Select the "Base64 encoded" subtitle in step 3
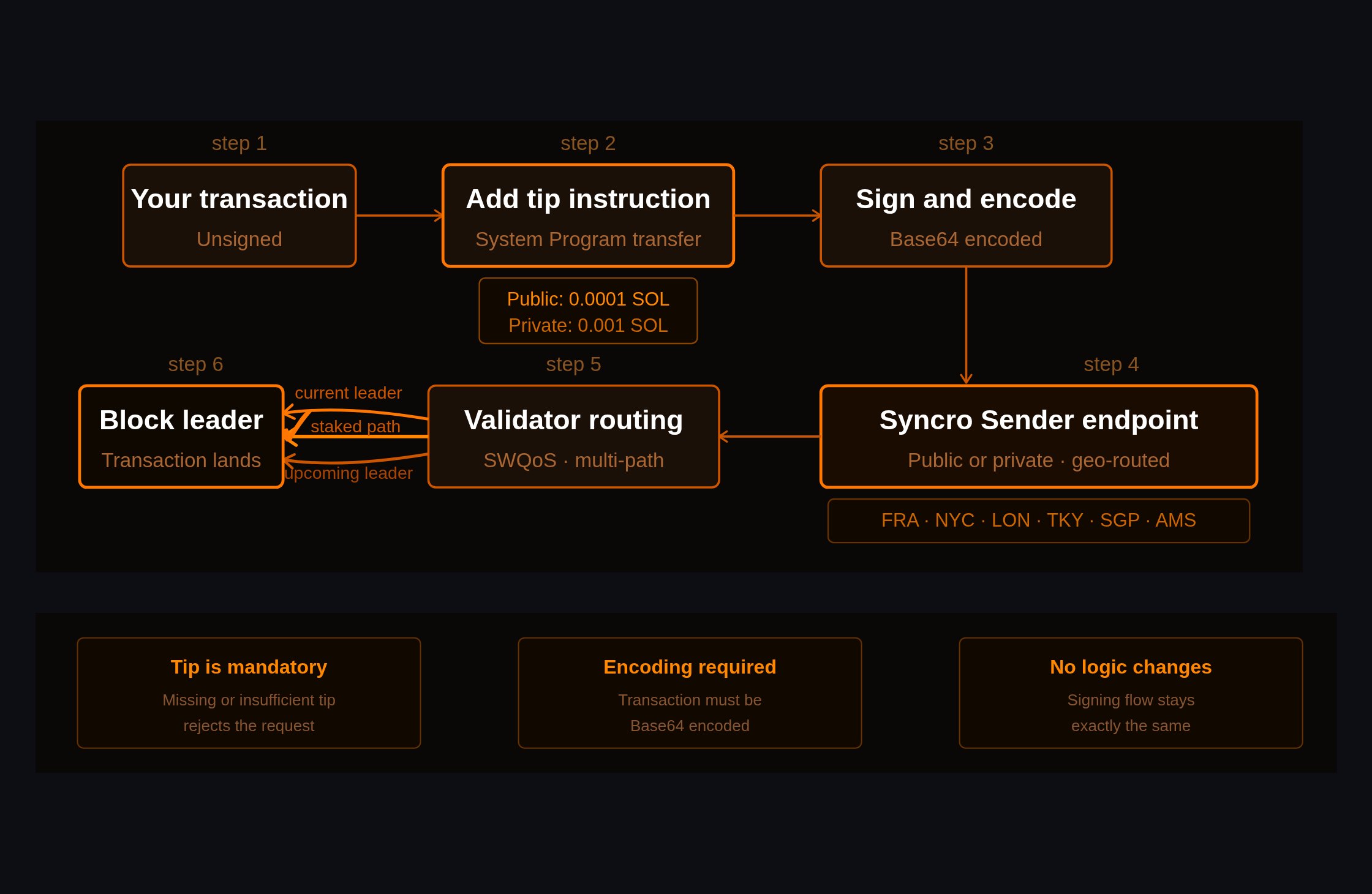 click(965, 239)
